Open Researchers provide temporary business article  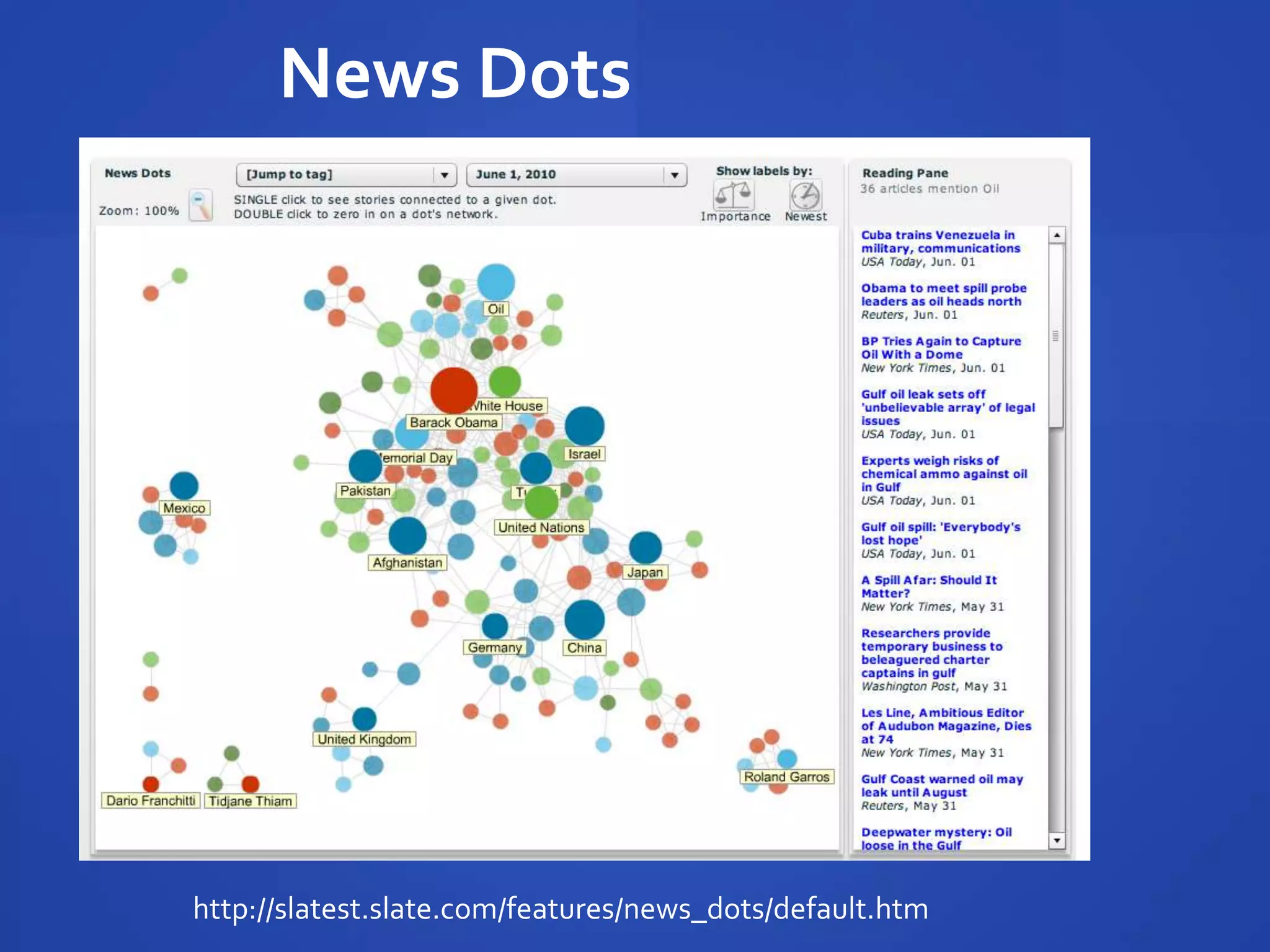931,653
